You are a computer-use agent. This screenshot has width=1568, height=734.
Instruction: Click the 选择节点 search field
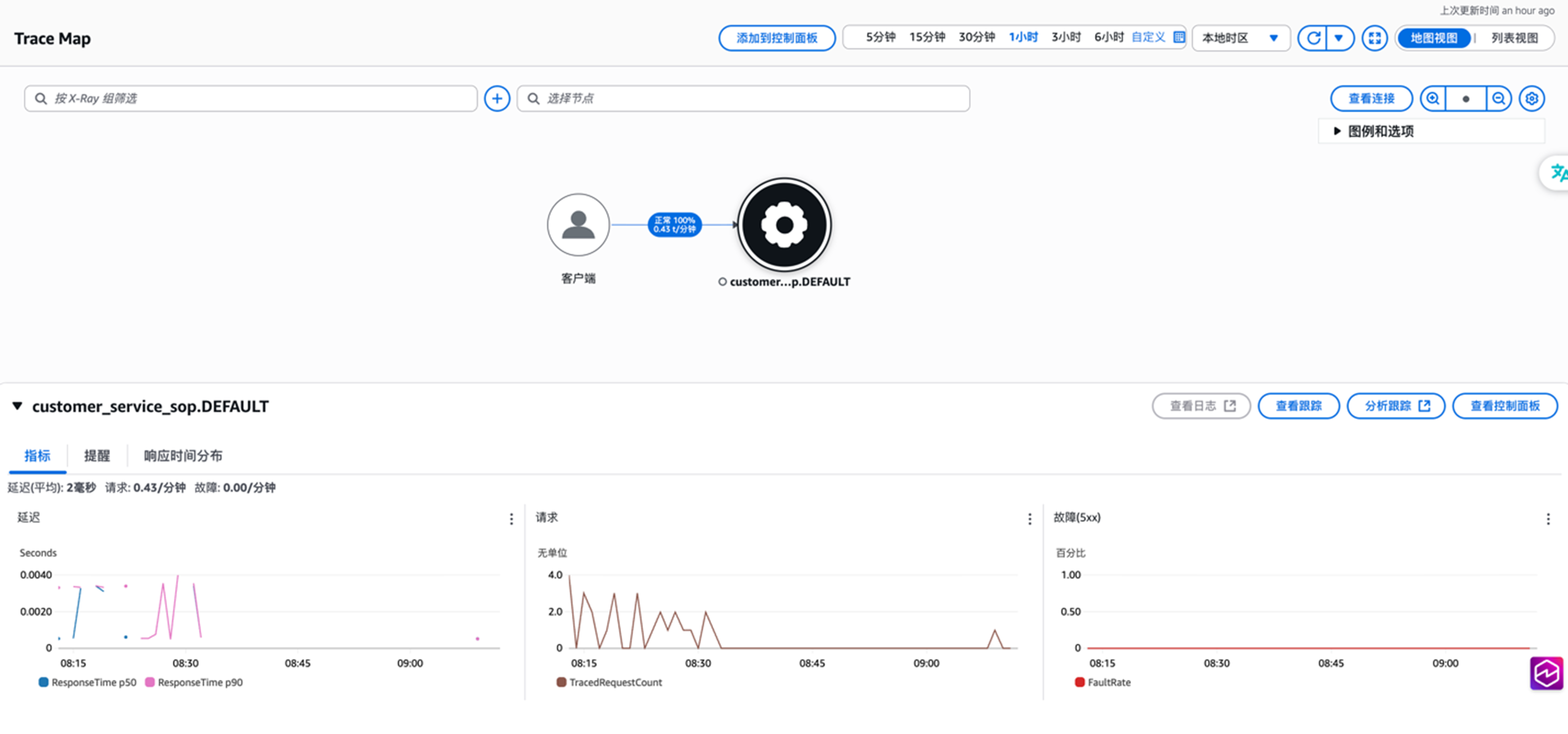pyautogui.click(x=743, y=98)
